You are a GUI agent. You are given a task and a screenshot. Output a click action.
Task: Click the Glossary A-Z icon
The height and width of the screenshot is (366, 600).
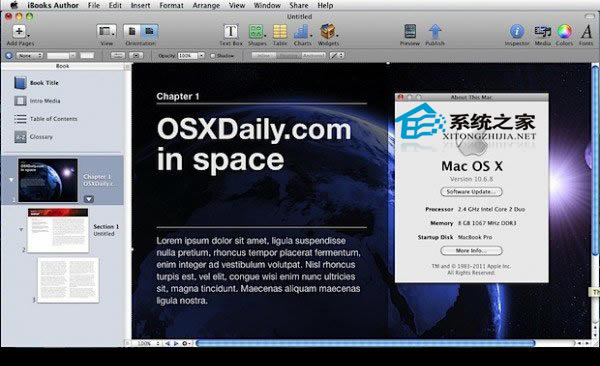(20, 137)
